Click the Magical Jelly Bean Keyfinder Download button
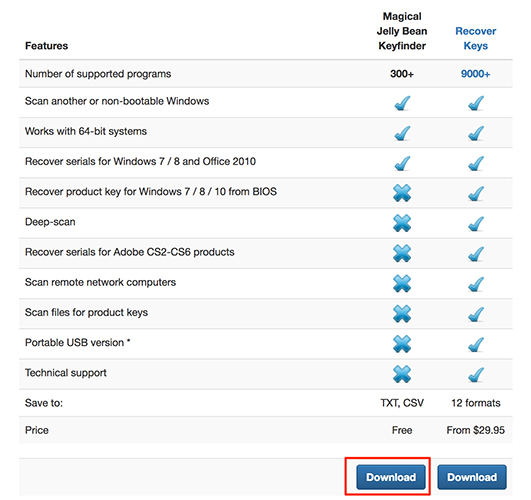 click(x=391, y=477)
